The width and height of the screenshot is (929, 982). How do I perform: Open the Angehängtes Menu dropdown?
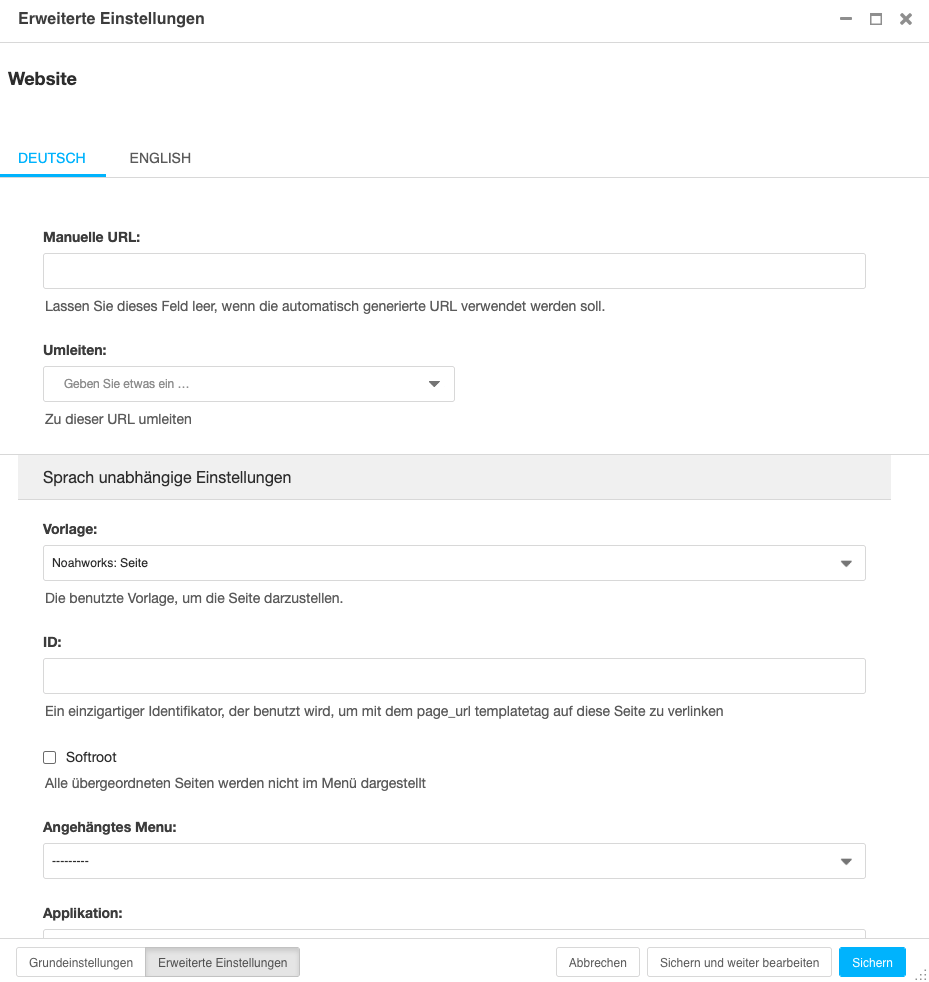pos(454,860)
